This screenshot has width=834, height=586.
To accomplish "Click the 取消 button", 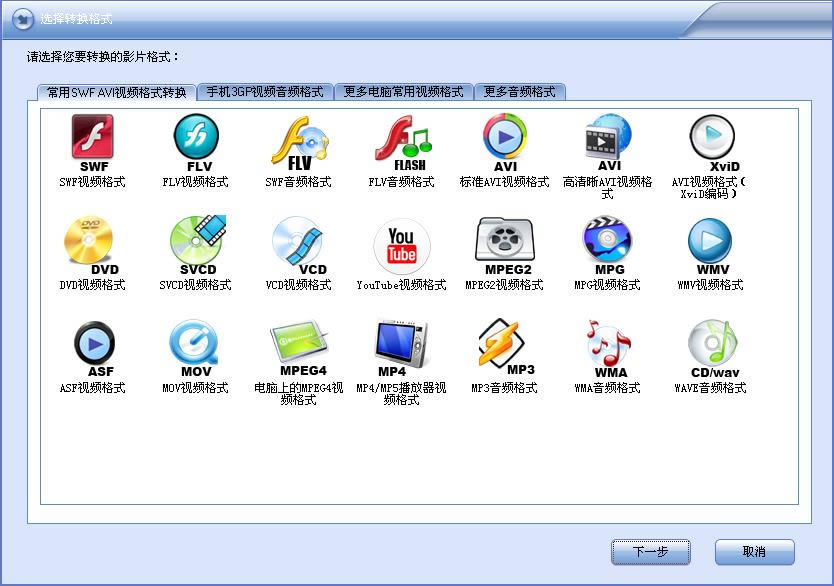I will pyautogui.click(x=754, y=552).
